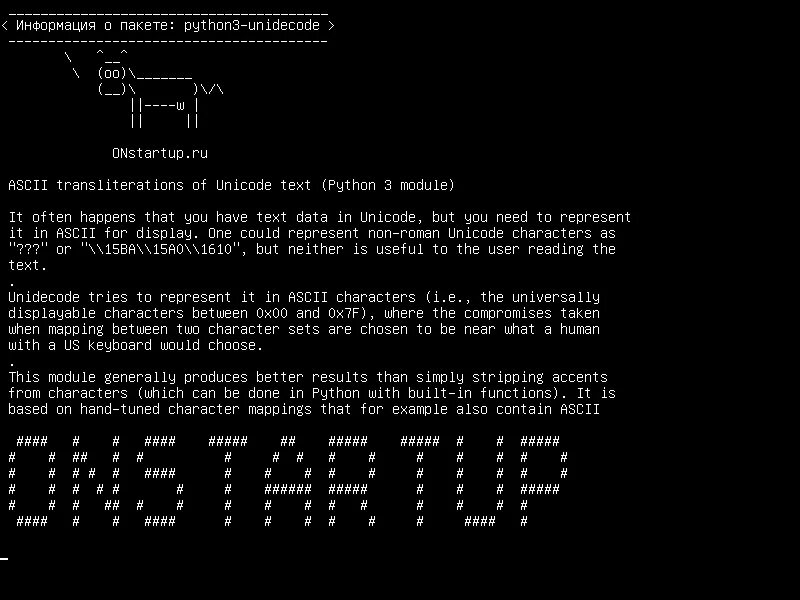Click the ASCII cow's legs
Viewport: 800px width, 600px height.
(x=164, y=113)
